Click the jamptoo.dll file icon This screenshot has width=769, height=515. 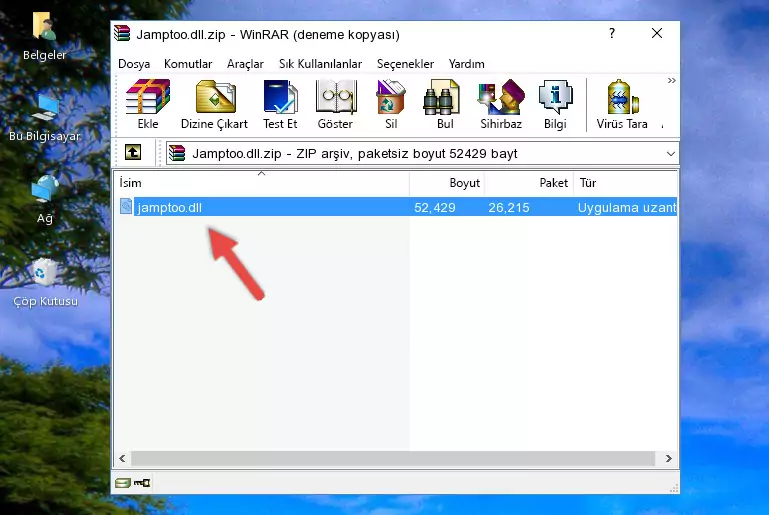[126, 206]
